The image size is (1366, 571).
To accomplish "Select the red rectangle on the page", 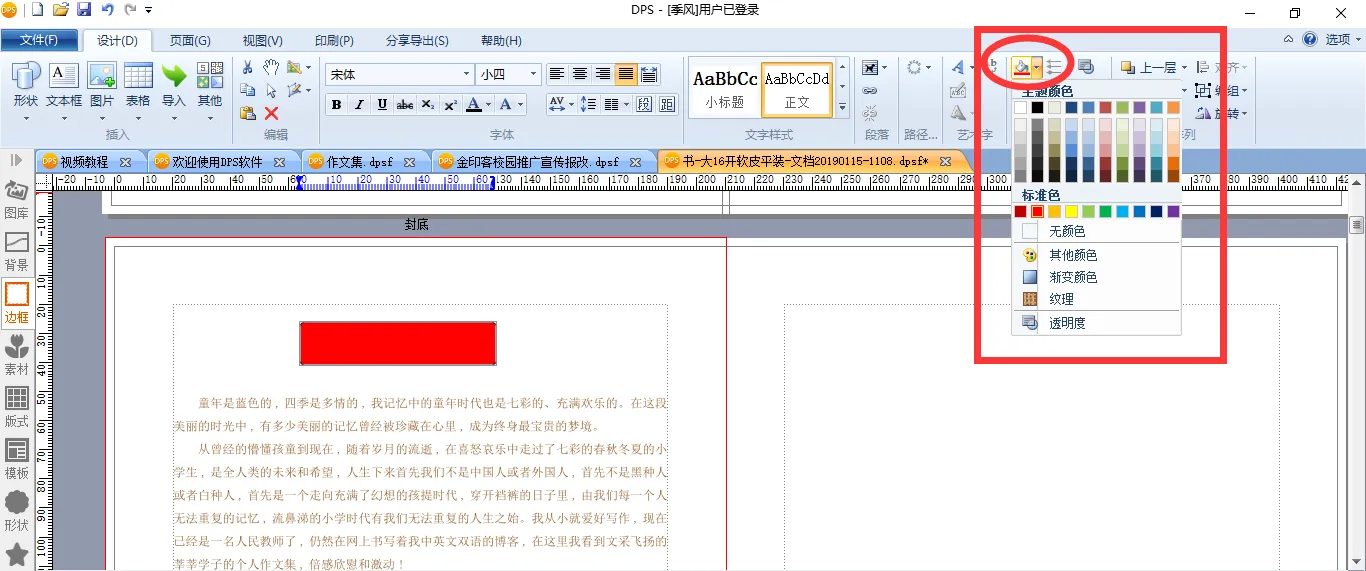I will tap(397, 343).
